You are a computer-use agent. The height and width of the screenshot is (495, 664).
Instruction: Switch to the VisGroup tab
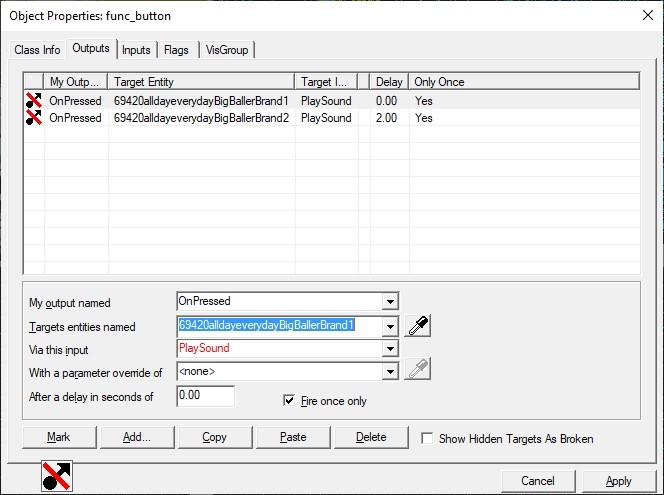pyautogui.click(x=227, y=50)
